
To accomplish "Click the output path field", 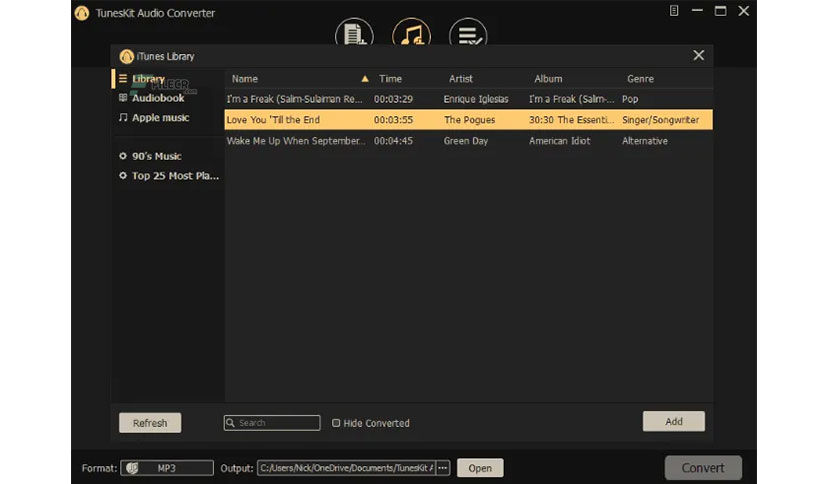I will click(347, 468).
